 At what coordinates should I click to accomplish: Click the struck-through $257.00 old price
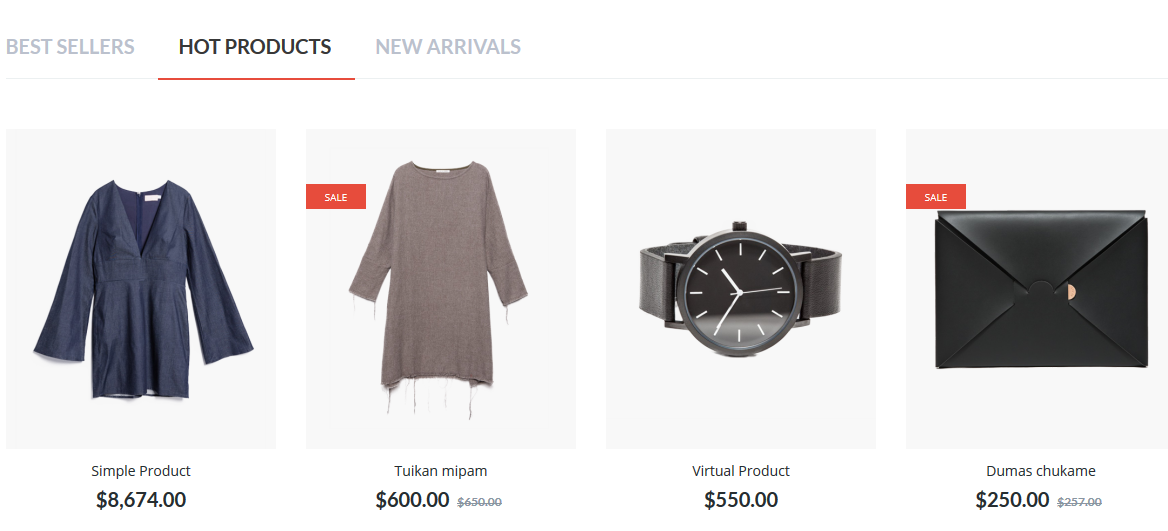(1079, 502)
